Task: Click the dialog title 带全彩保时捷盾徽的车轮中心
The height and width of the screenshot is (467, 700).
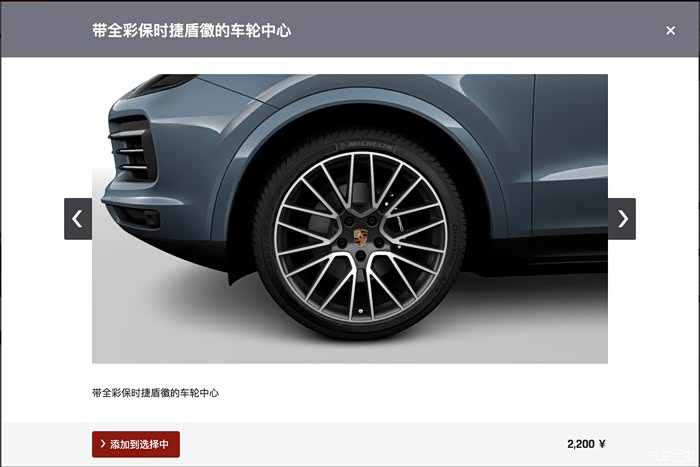Action: click(x=192, y=30)
